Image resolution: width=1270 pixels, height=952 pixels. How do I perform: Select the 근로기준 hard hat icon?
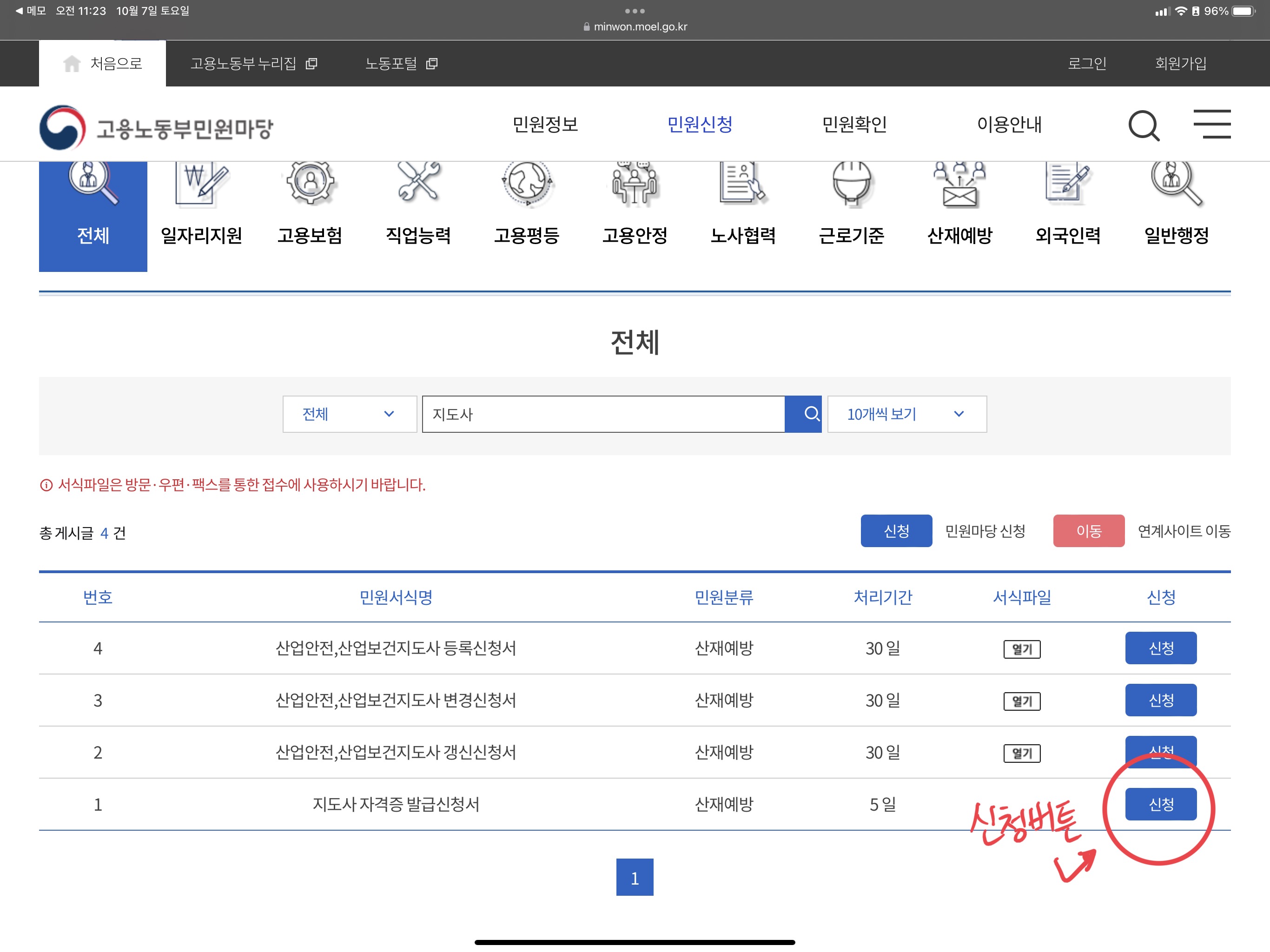tap(852, 184)
